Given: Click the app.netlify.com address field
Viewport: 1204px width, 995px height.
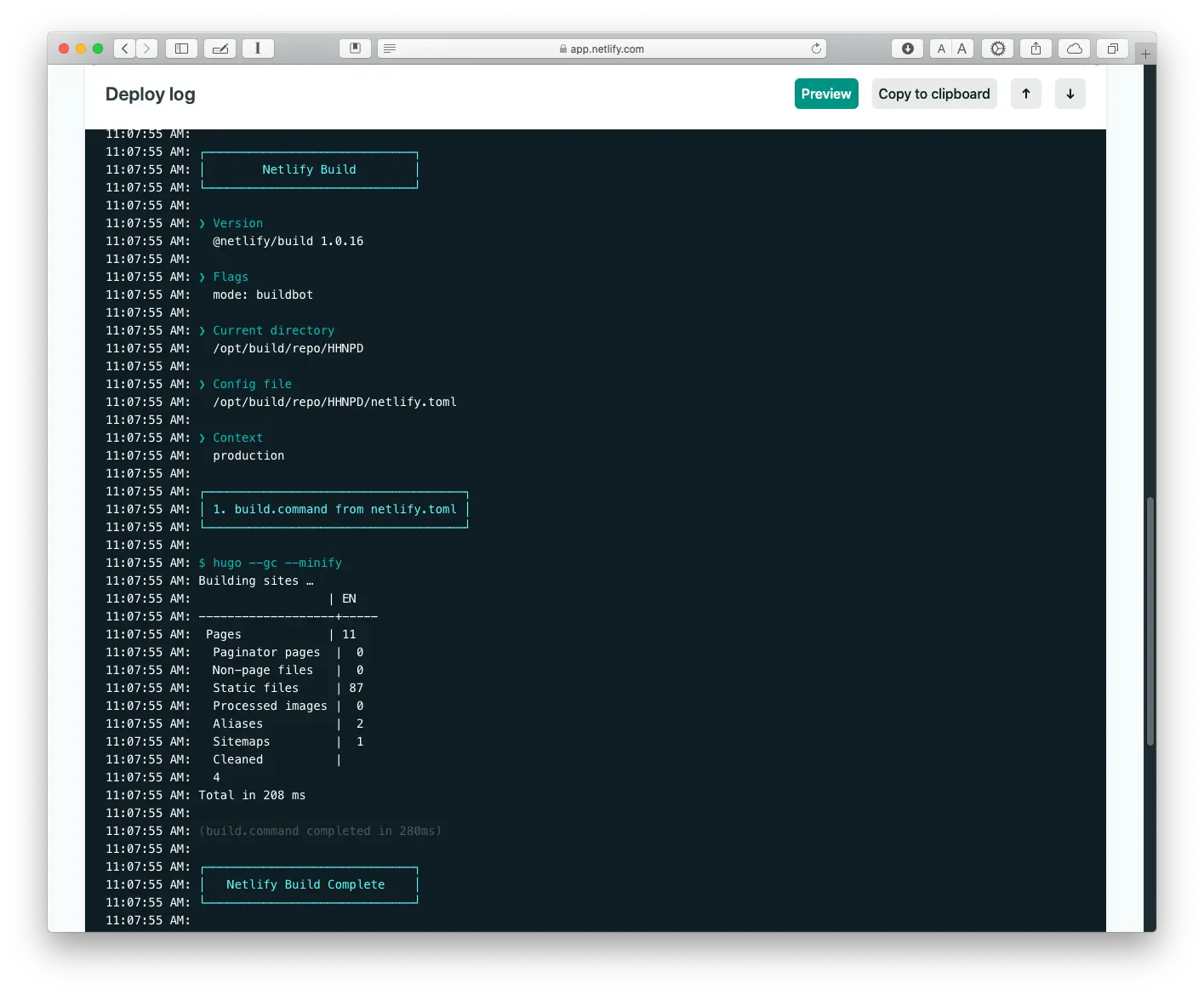Looking at the screenshot, I should 602,49.
